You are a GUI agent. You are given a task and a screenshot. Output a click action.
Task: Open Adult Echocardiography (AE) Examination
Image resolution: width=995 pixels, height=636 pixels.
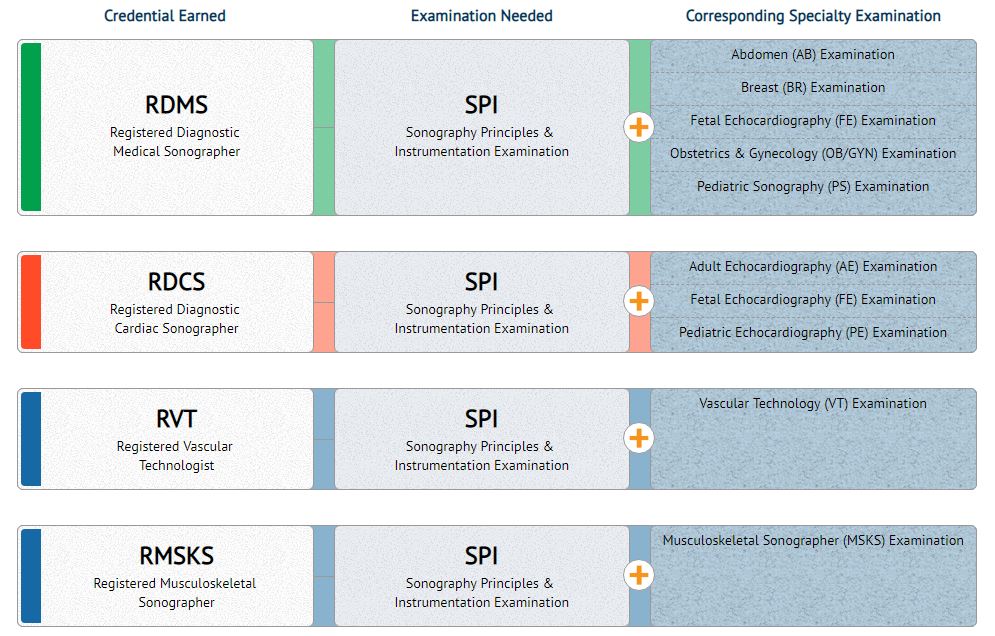tap(813, 267)
